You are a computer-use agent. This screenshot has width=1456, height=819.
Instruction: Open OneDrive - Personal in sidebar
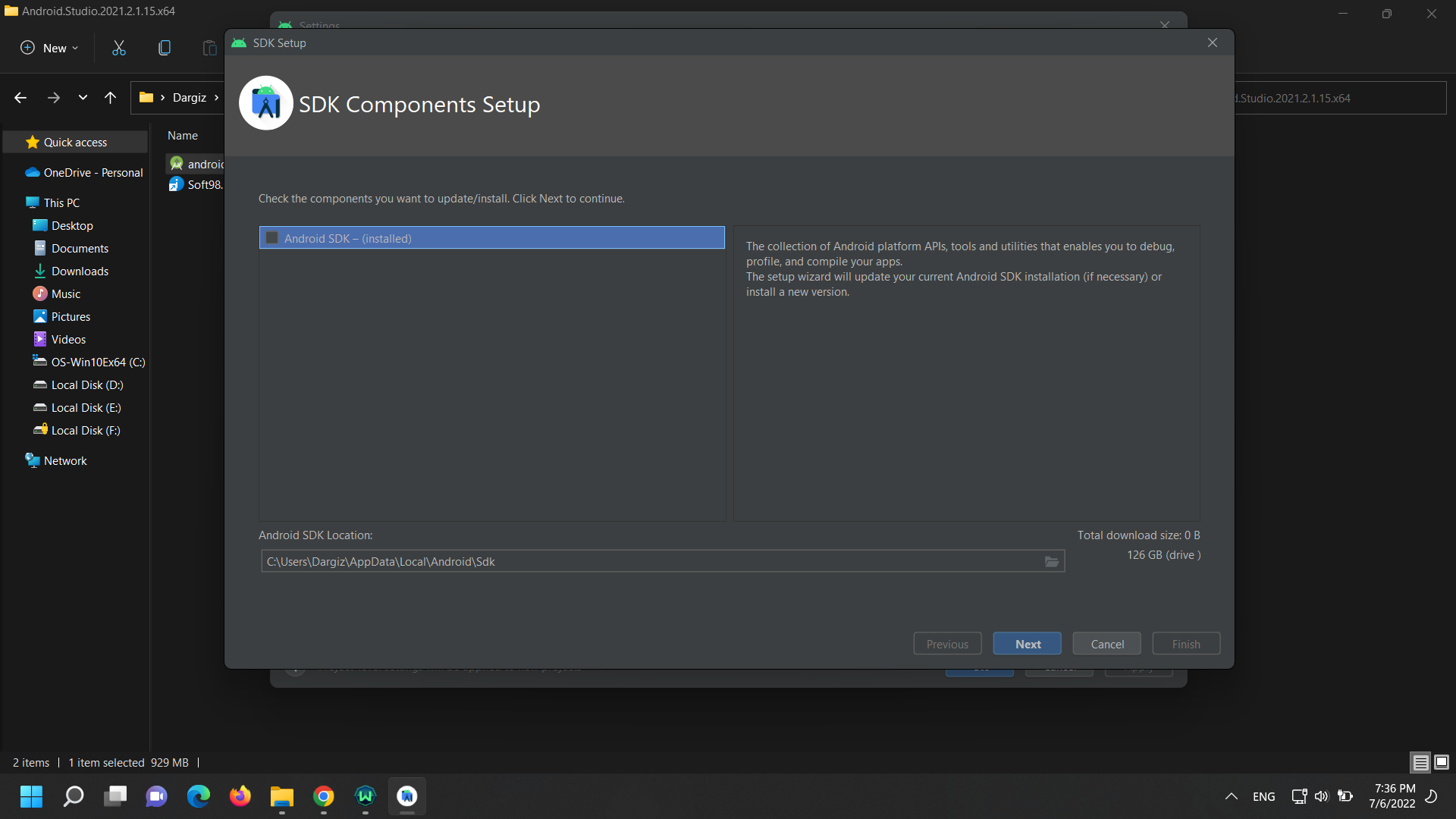click(83, 173)
